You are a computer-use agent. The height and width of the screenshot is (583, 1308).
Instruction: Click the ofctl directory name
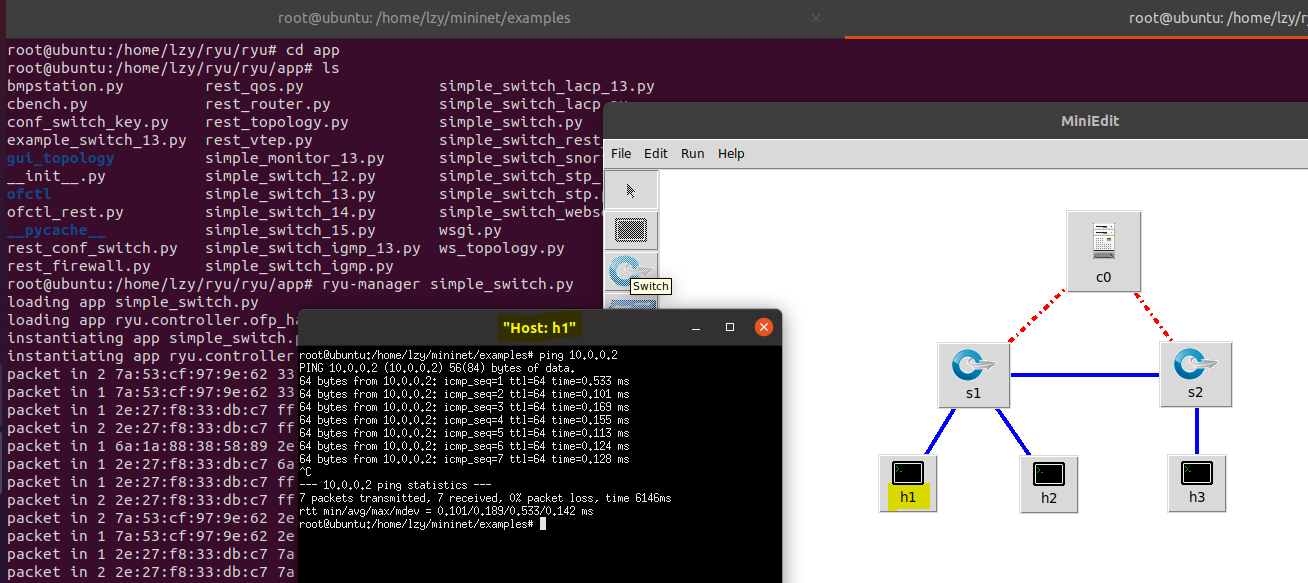click(29, 194)
